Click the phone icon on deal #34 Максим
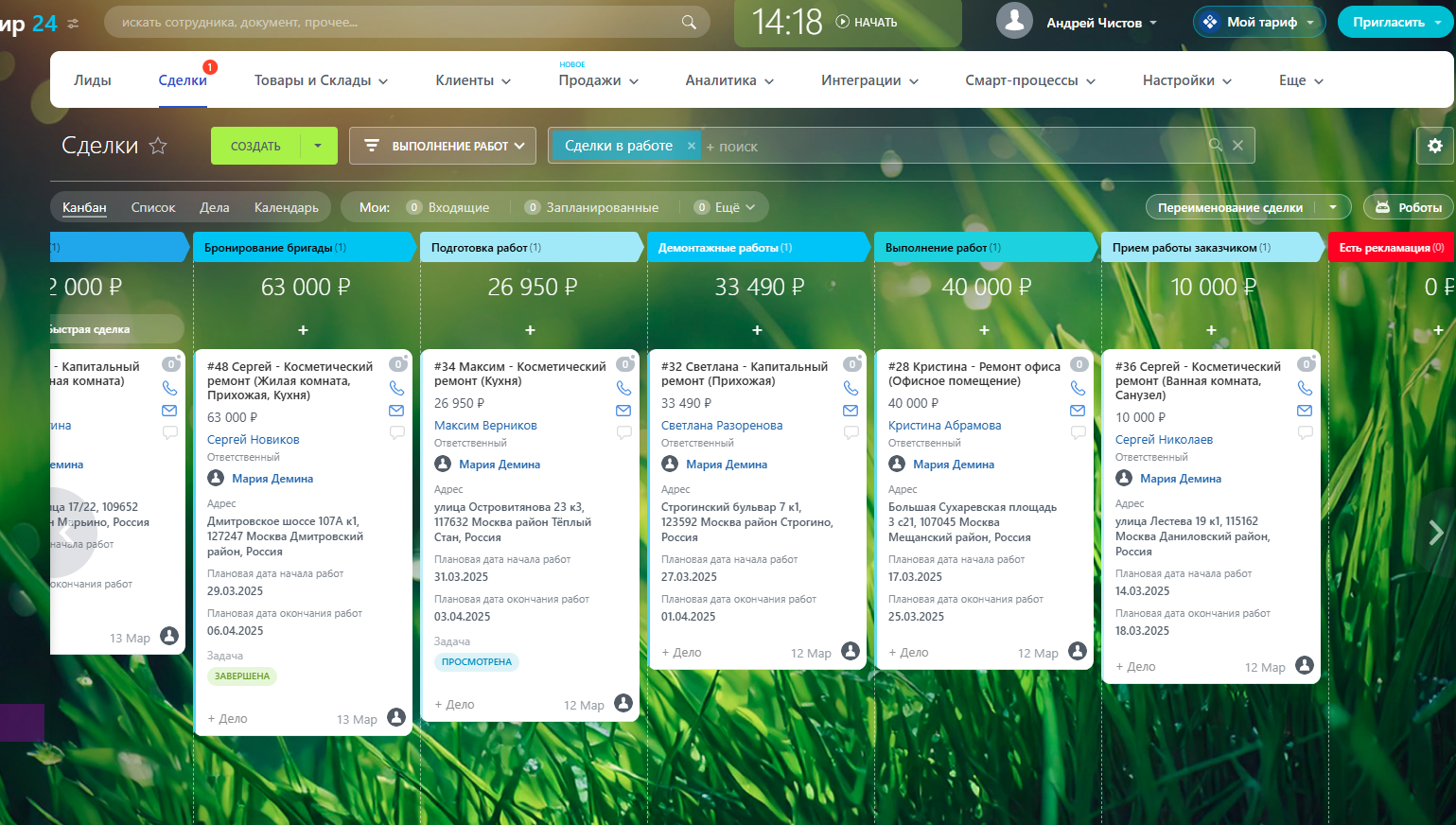 (623, 388)
